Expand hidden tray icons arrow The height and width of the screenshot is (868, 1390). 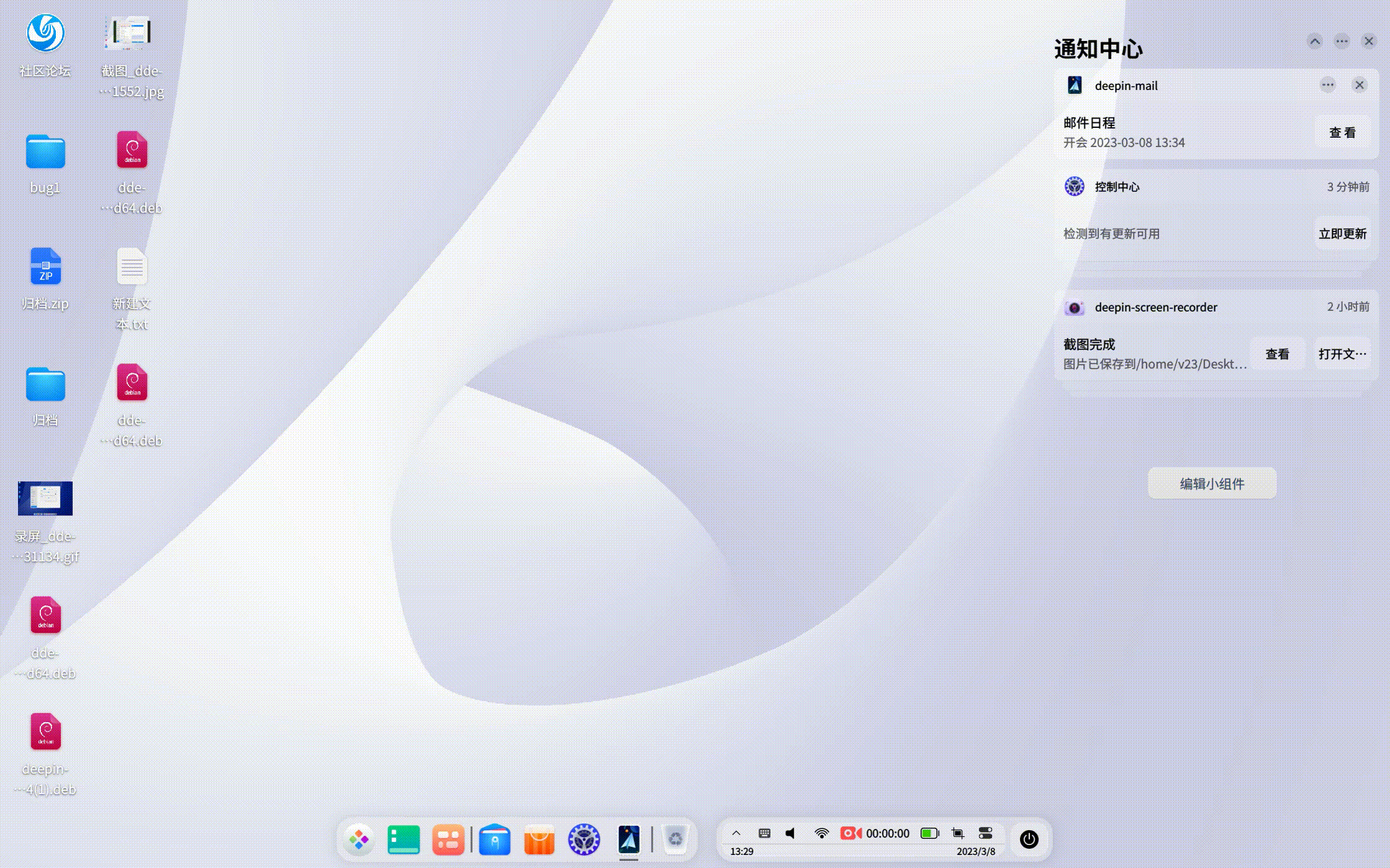[x=736, y=833]
